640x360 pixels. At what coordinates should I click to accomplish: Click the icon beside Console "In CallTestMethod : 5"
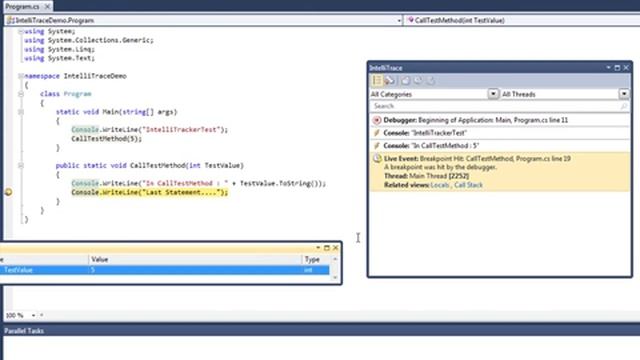pyautogui.click(x=377, y=146)
